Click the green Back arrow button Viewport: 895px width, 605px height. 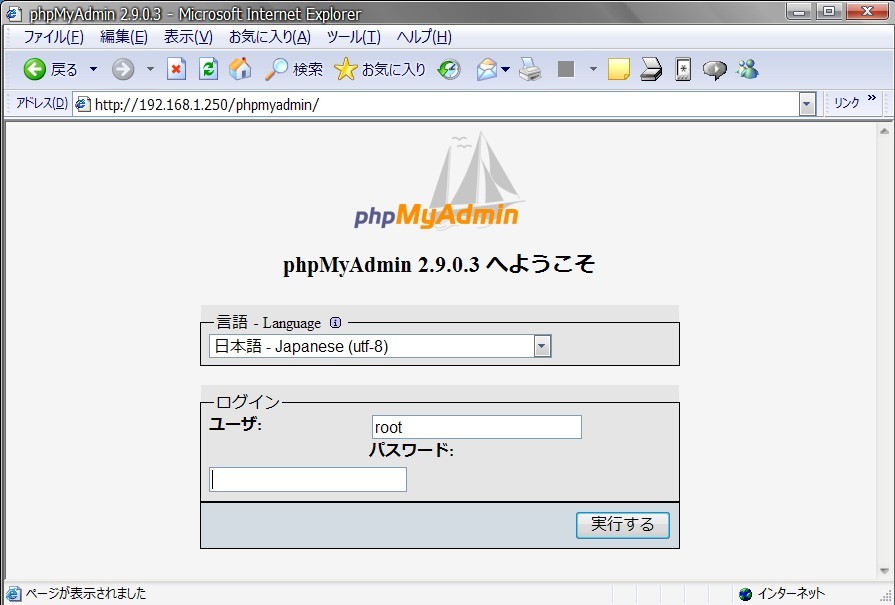(x=34, y=70)
